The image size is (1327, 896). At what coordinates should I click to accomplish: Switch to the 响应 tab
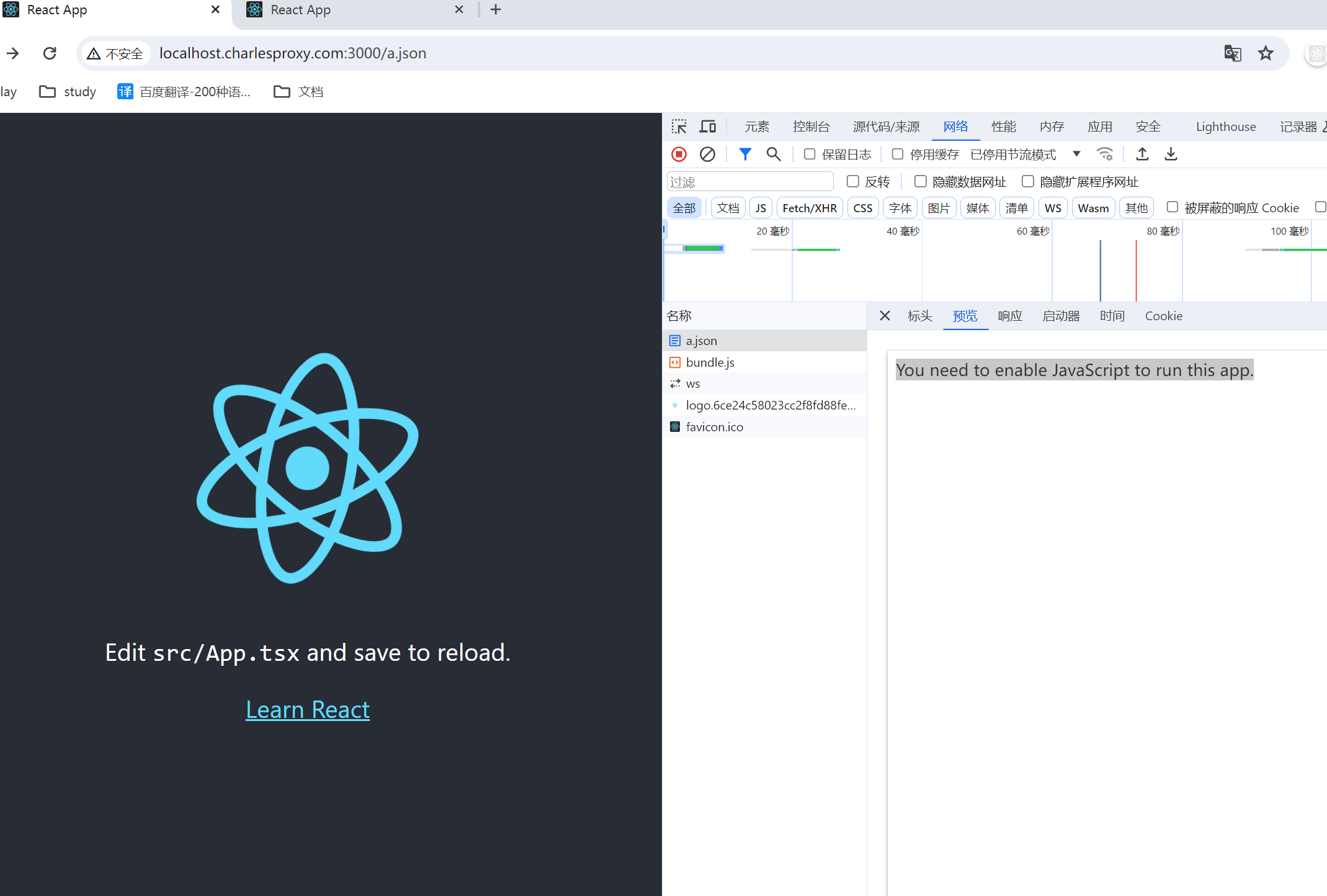(1010, 316)
